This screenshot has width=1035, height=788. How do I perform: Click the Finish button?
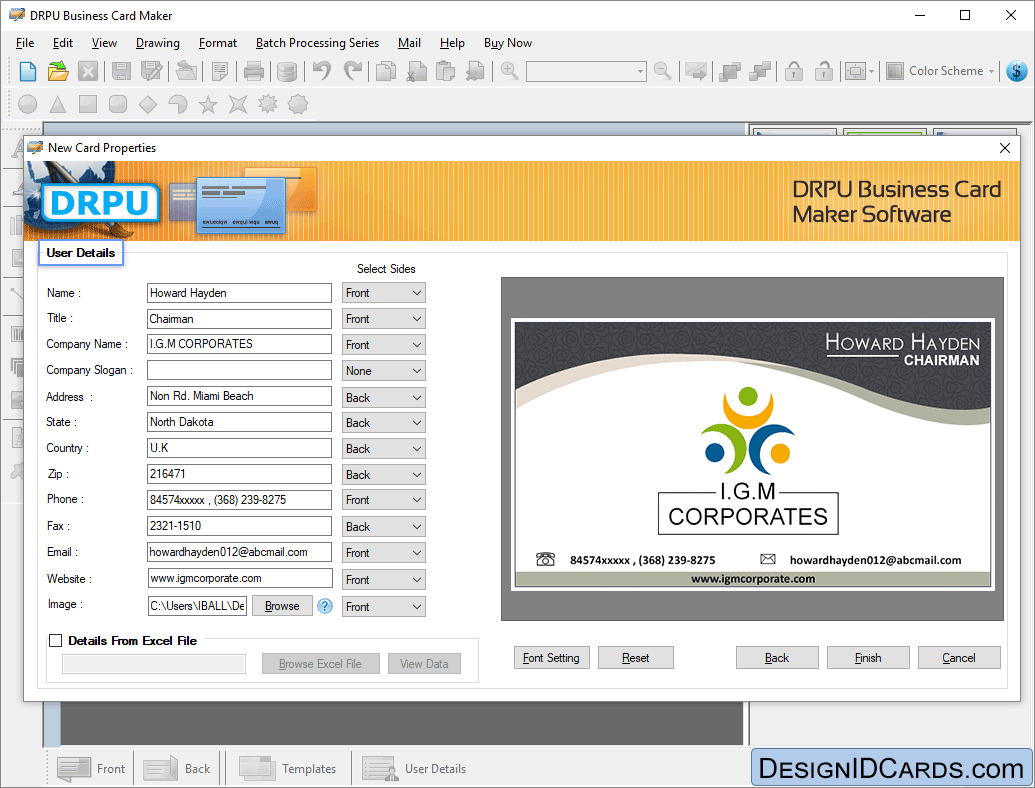tap(868, 658)
